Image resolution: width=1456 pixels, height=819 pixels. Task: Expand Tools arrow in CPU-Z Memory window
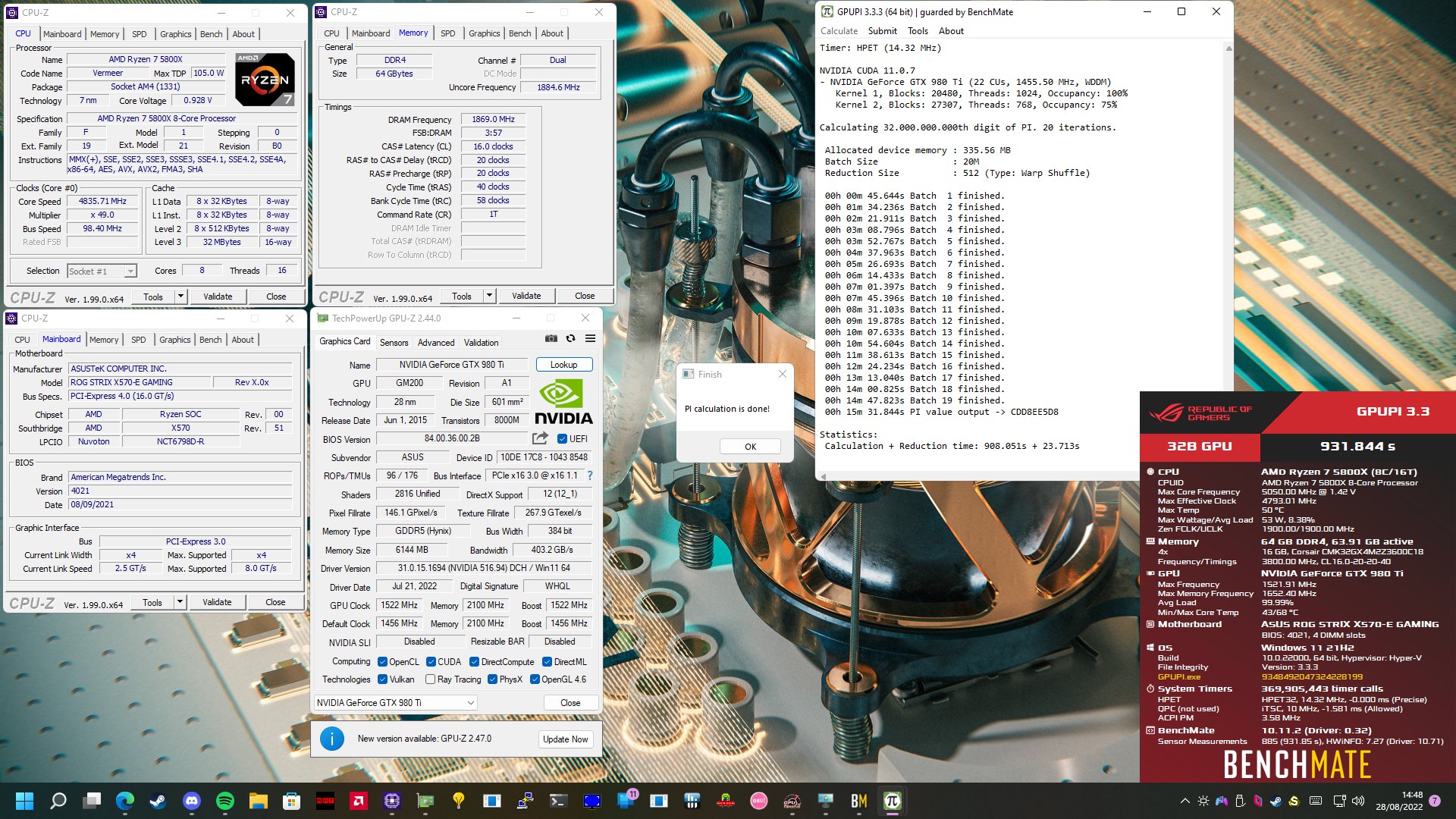pyautogui.click(x=489, y=296)
